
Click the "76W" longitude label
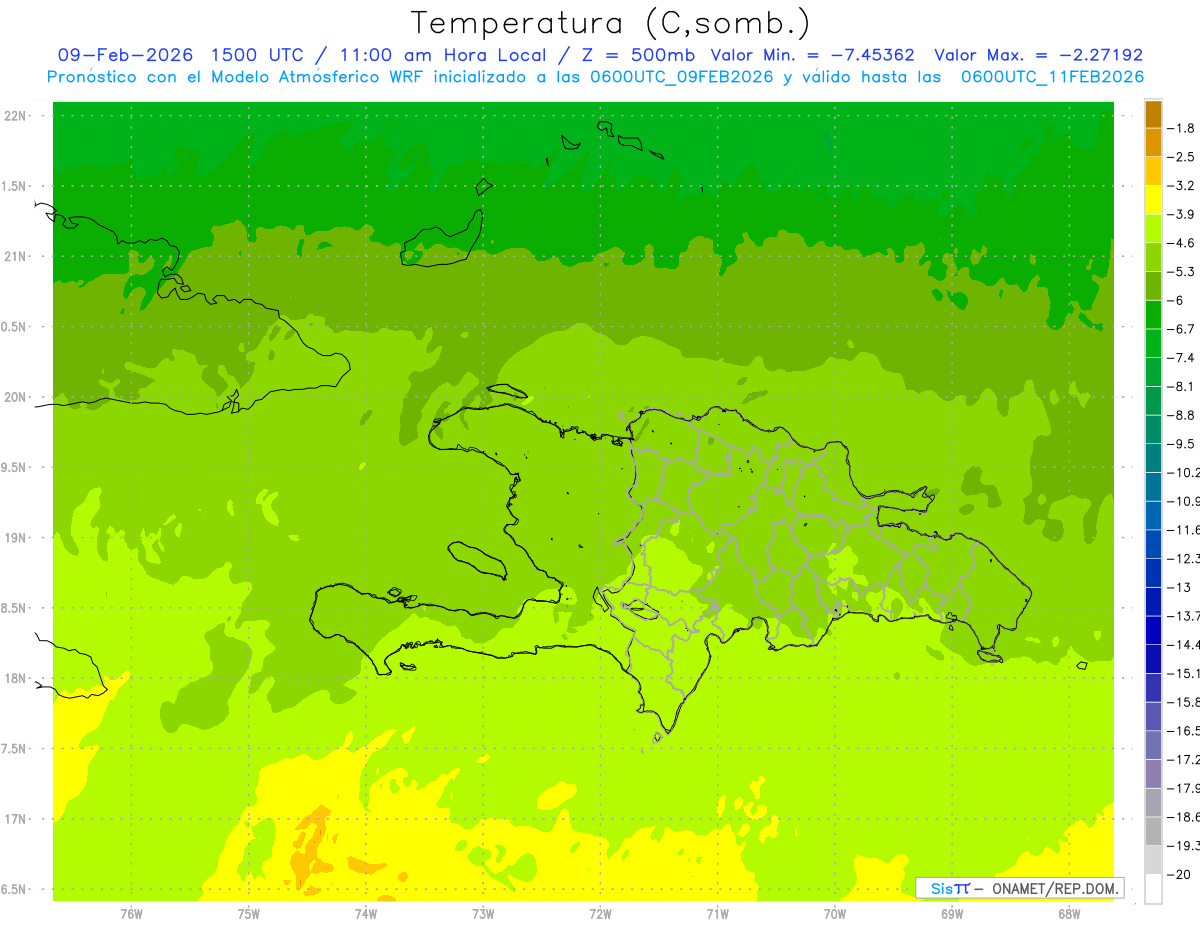coord(131,914)
